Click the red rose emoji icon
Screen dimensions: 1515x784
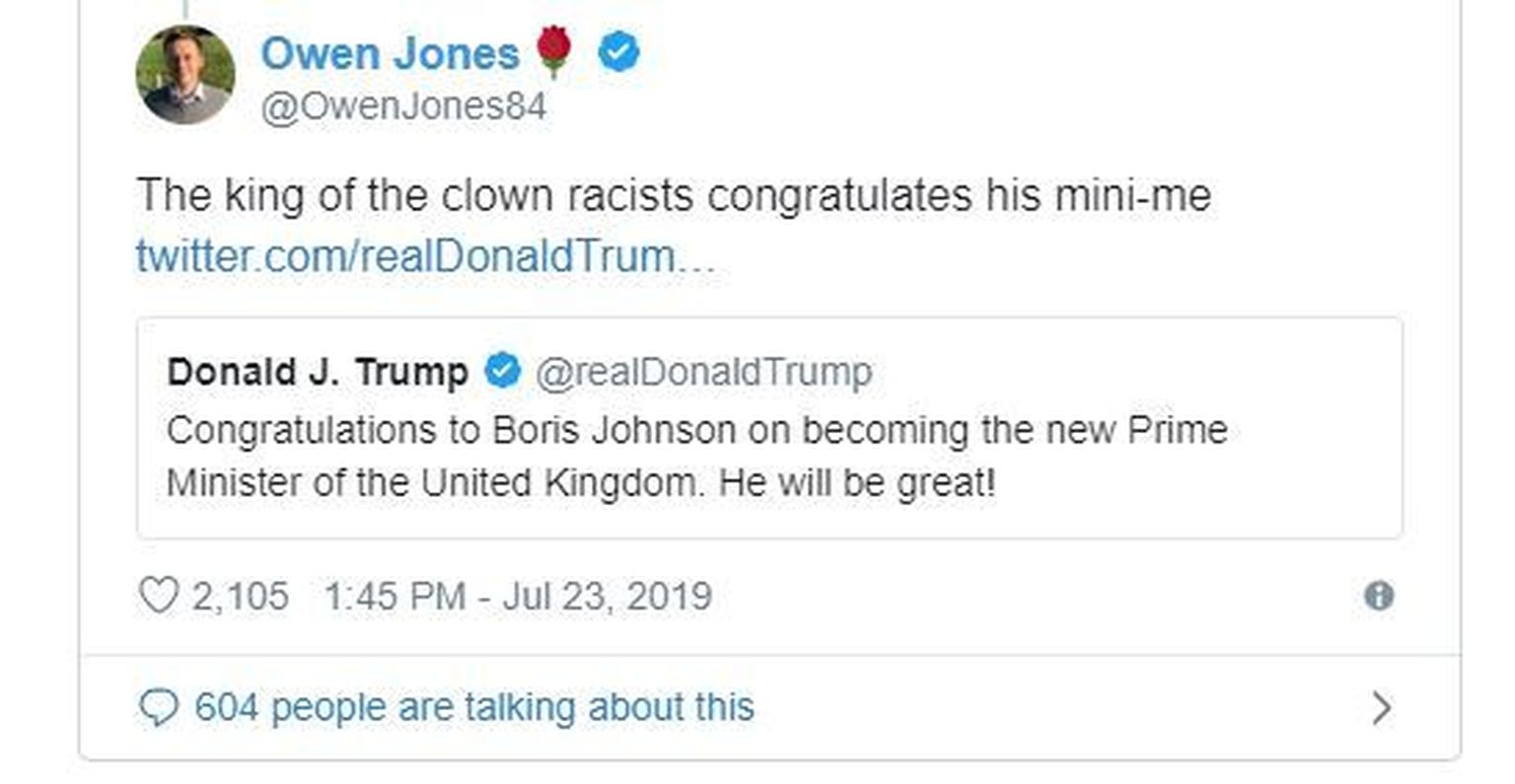click(554, 51)
